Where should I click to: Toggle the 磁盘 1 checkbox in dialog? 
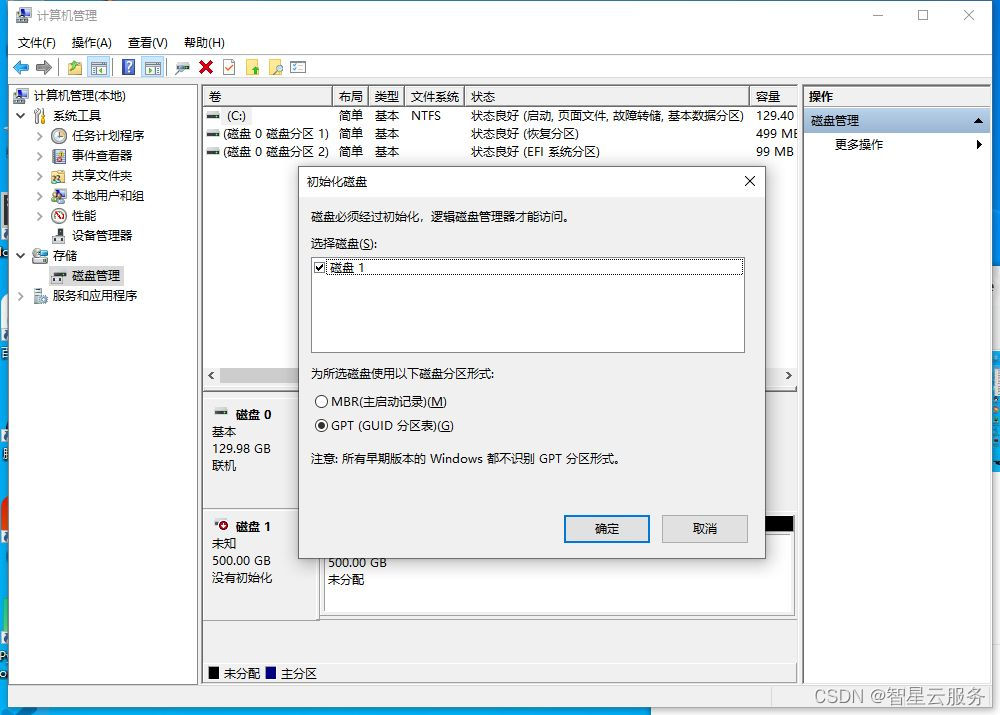(x=320, y=267)
